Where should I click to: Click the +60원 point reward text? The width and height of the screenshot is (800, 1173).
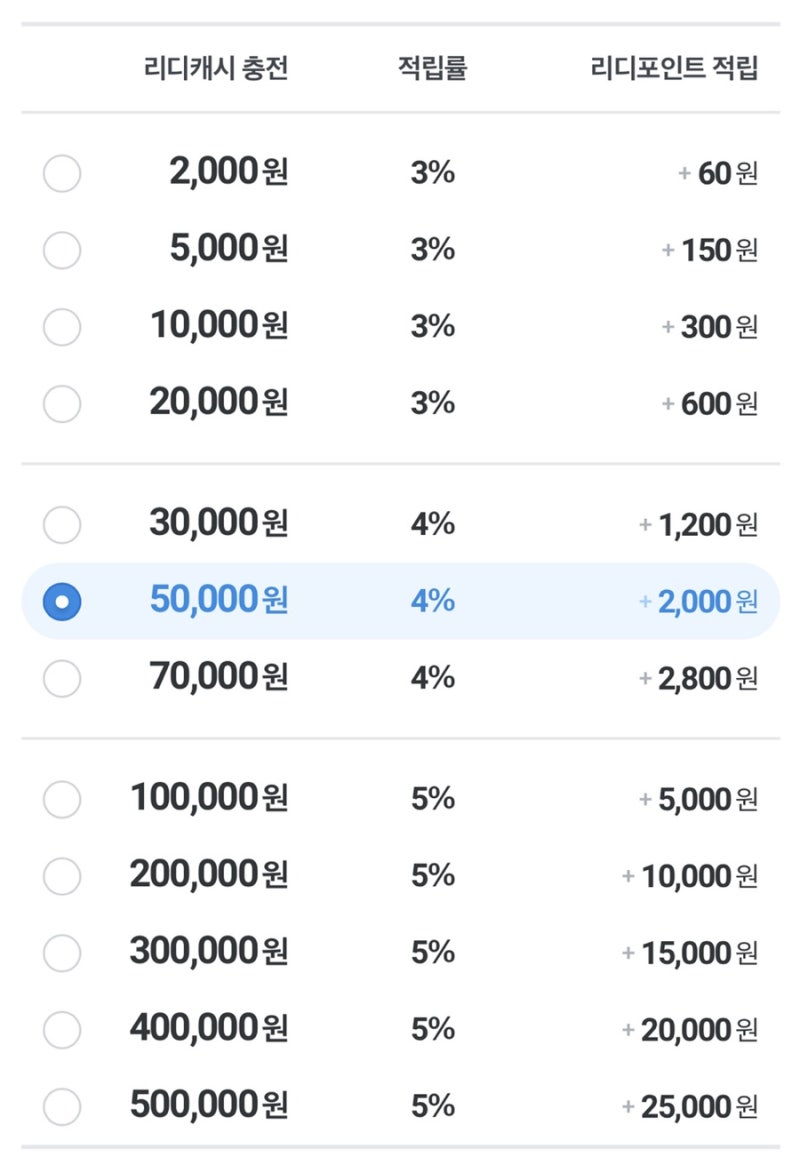click(718, 174)
